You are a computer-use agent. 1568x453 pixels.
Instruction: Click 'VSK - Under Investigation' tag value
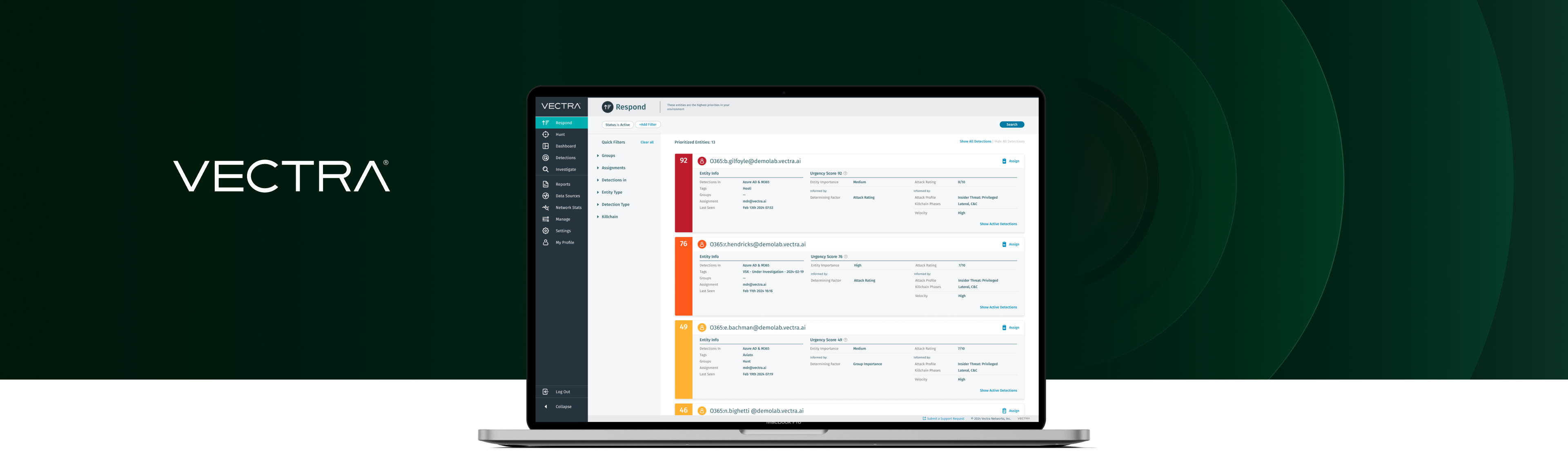[x=773, y=272]
